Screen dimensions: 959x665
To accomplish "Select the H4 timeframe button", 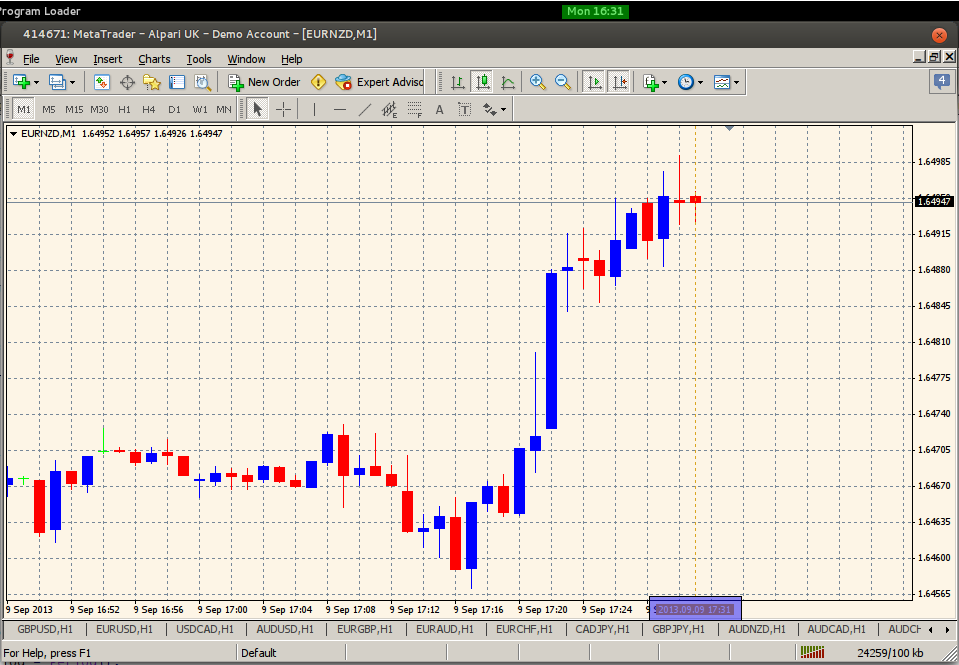I will tap(149, 109).
